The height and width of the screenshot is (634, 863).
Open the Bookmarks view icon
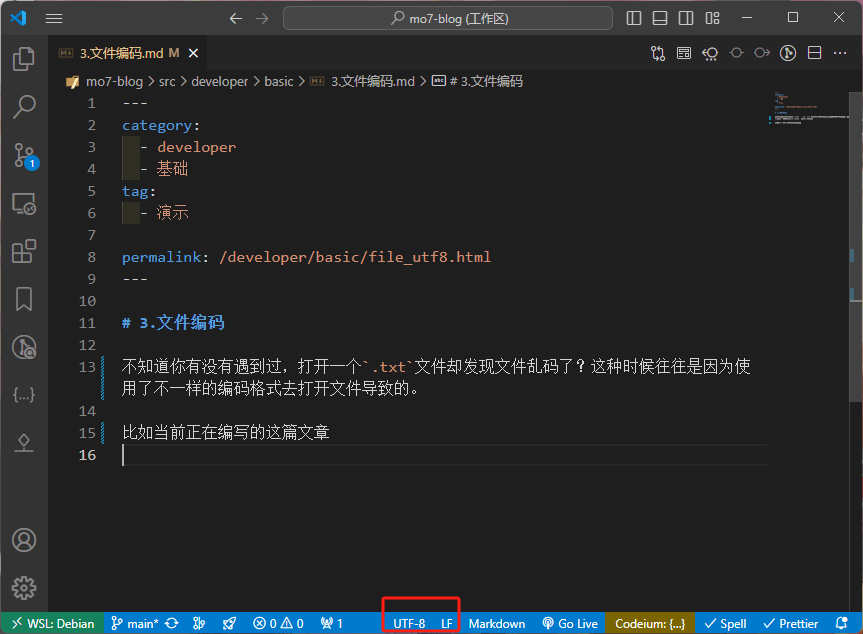pyautogui.click(x=24, y=299)
